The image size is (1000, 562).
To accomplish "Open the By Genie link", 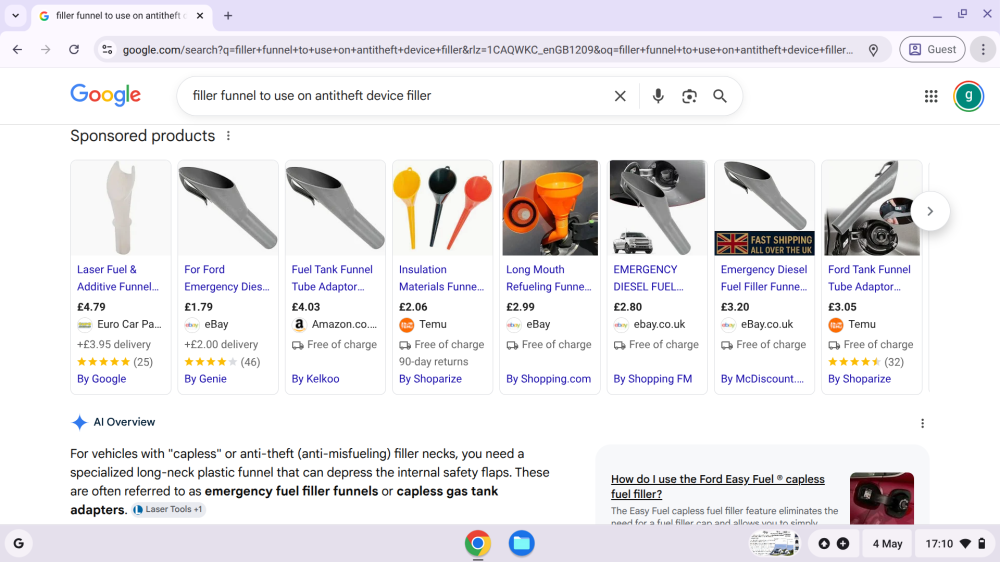I will 205,379.
